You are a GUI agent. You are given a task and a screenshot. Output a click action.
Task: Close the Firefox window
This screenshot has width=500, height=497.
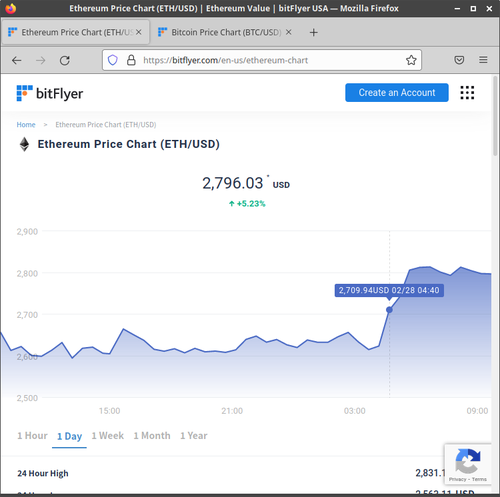pyautogui.click(x=489, y=9)
